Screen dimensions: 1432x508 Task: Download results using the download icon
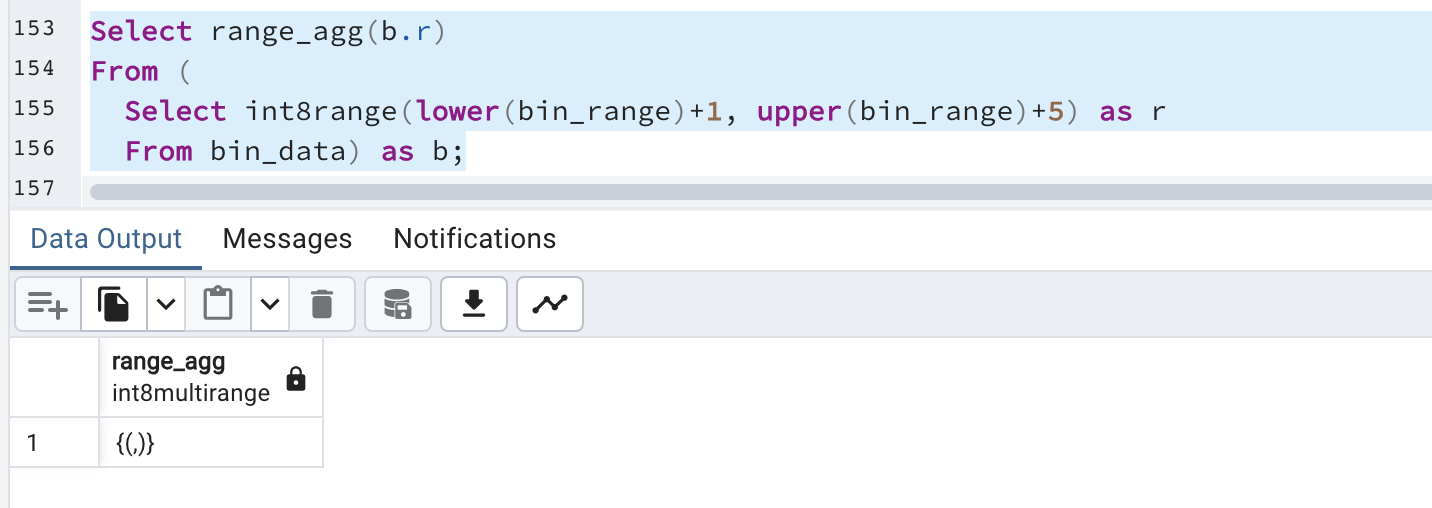[x=474, y=304]
